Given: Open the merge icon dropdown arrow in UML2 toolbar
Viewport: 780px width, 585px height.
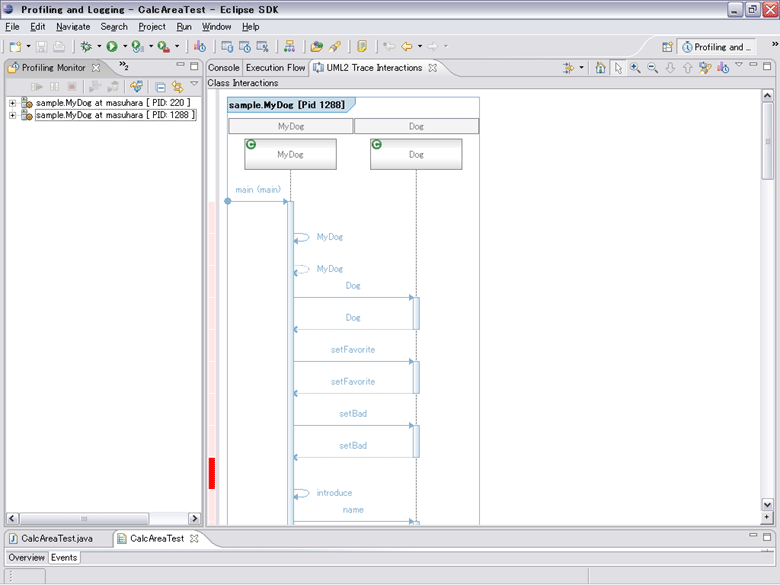Looking at the screenshot, I should [581, 68].
